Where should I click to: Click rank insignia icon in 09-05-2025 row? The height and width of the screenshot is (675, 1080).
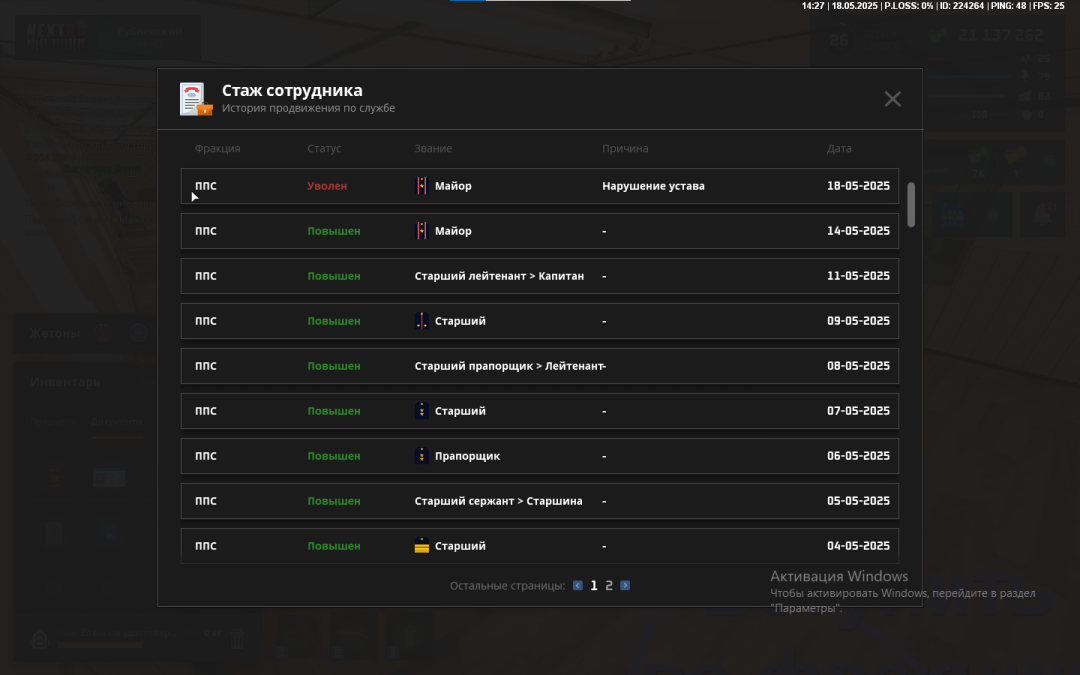tap(422, 321)
